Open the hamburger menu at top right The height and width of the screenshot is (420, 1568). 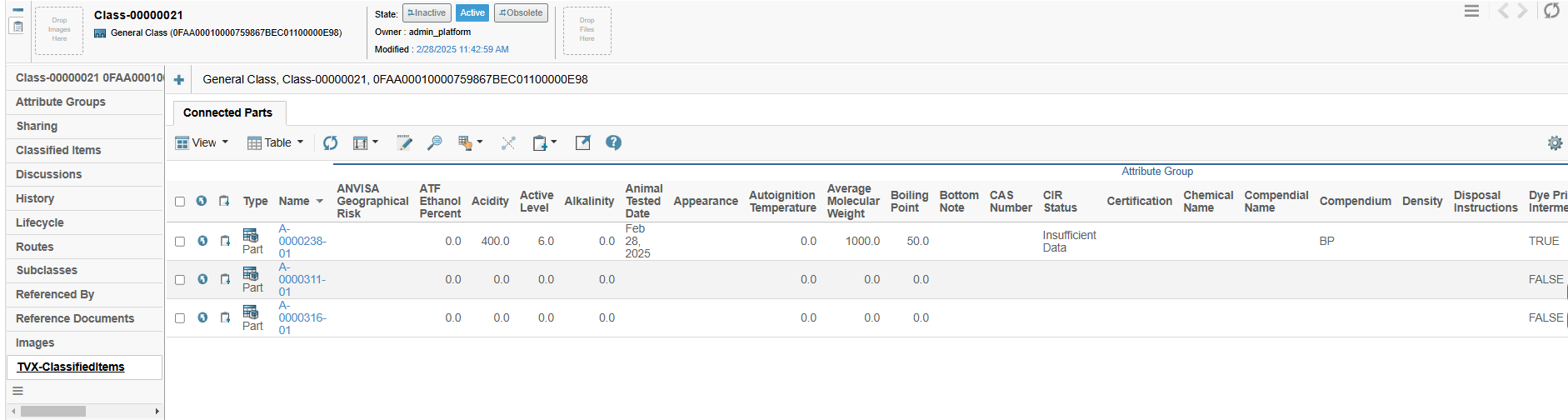(1471, 11)
